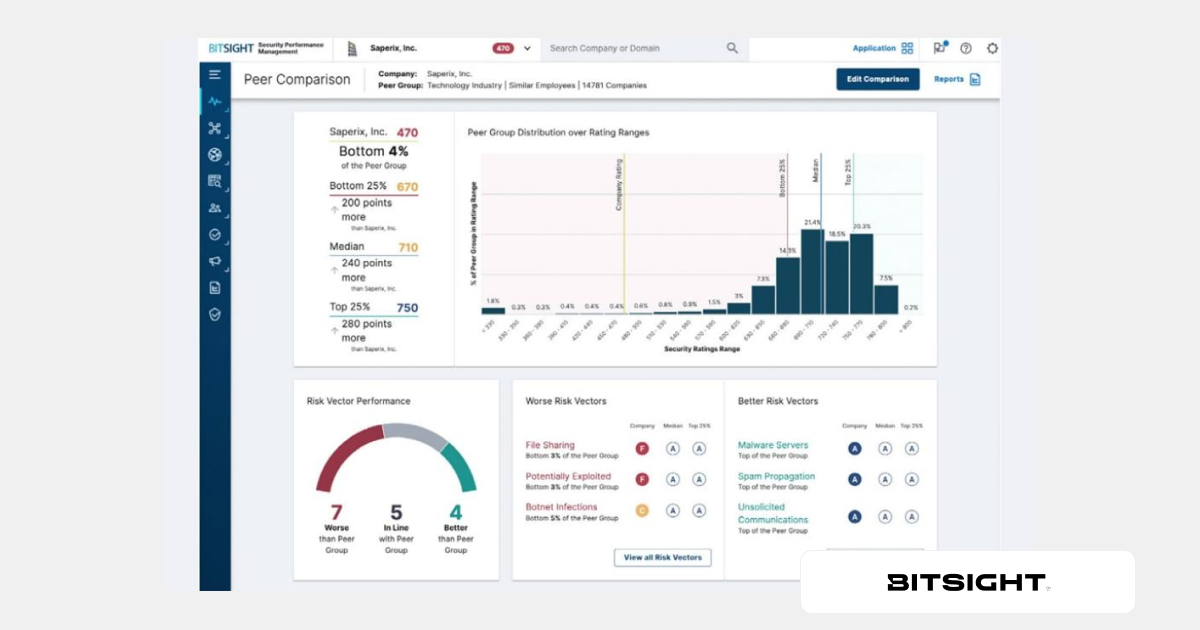Click File Sharing company grade F badge
The height and width of the screenshot is (630, 1200).
point(642,449)
